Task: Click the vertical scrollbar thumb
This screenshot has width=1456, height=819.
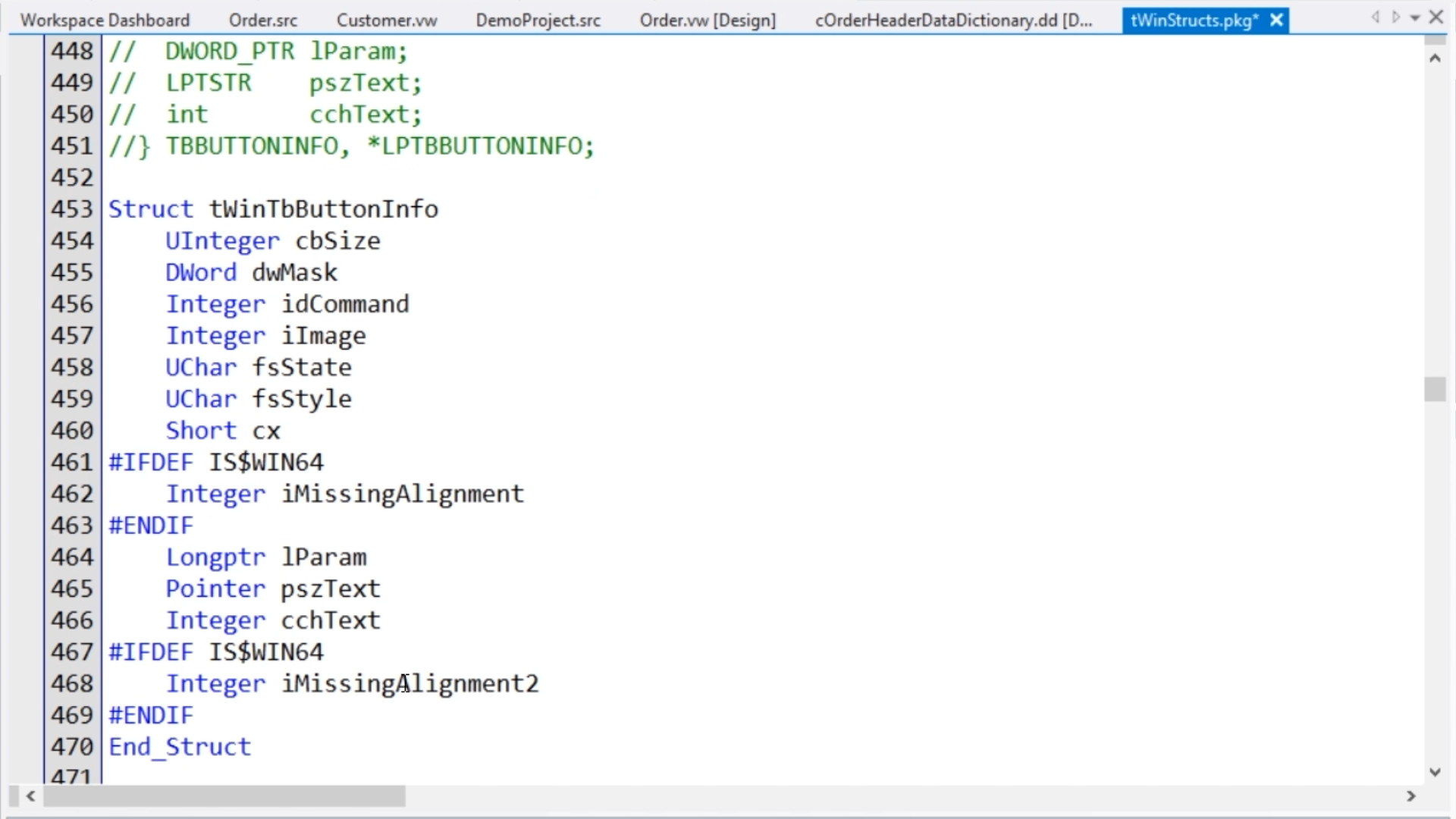Action: pos(1435,389)
